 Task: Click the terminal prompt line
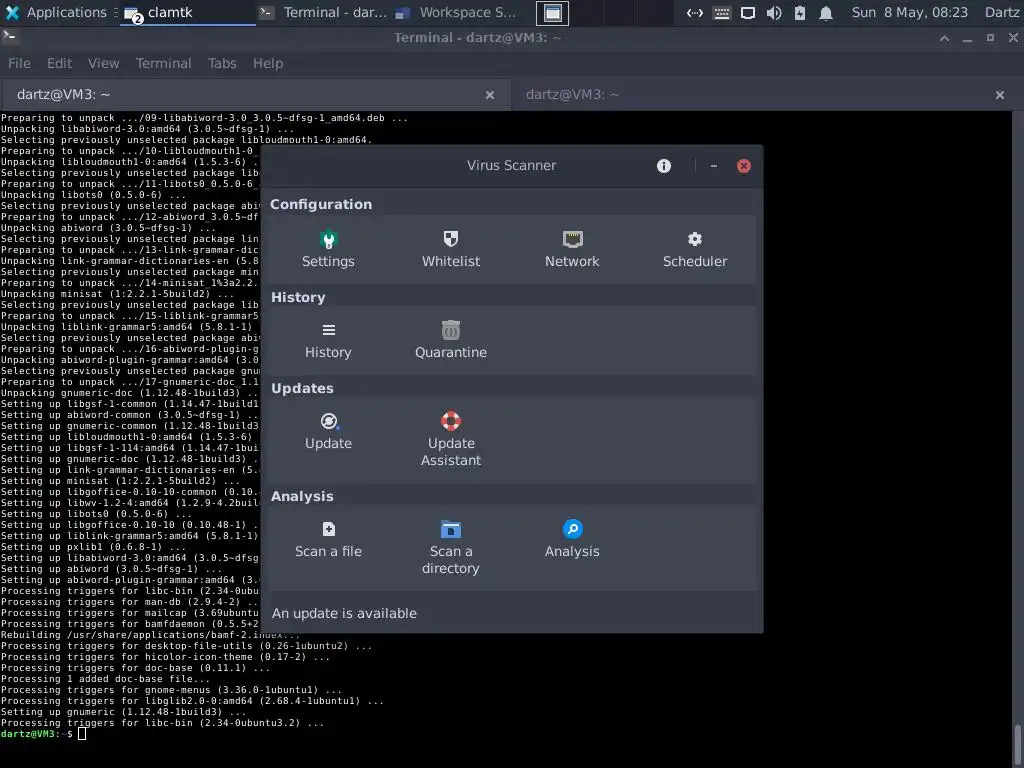[44, 734]
